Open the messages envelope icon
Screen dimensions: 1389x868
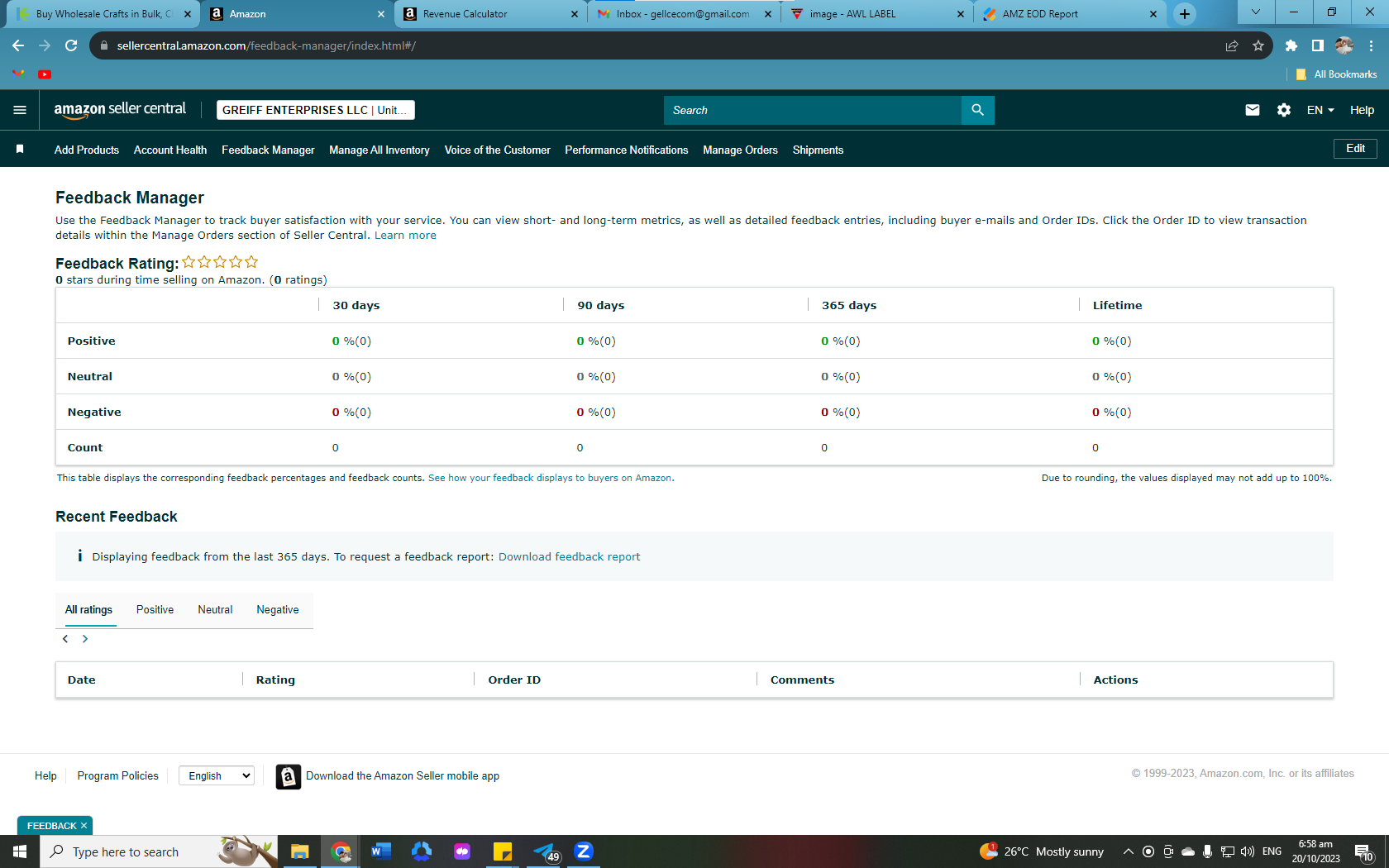click(x=1253, y=110)
